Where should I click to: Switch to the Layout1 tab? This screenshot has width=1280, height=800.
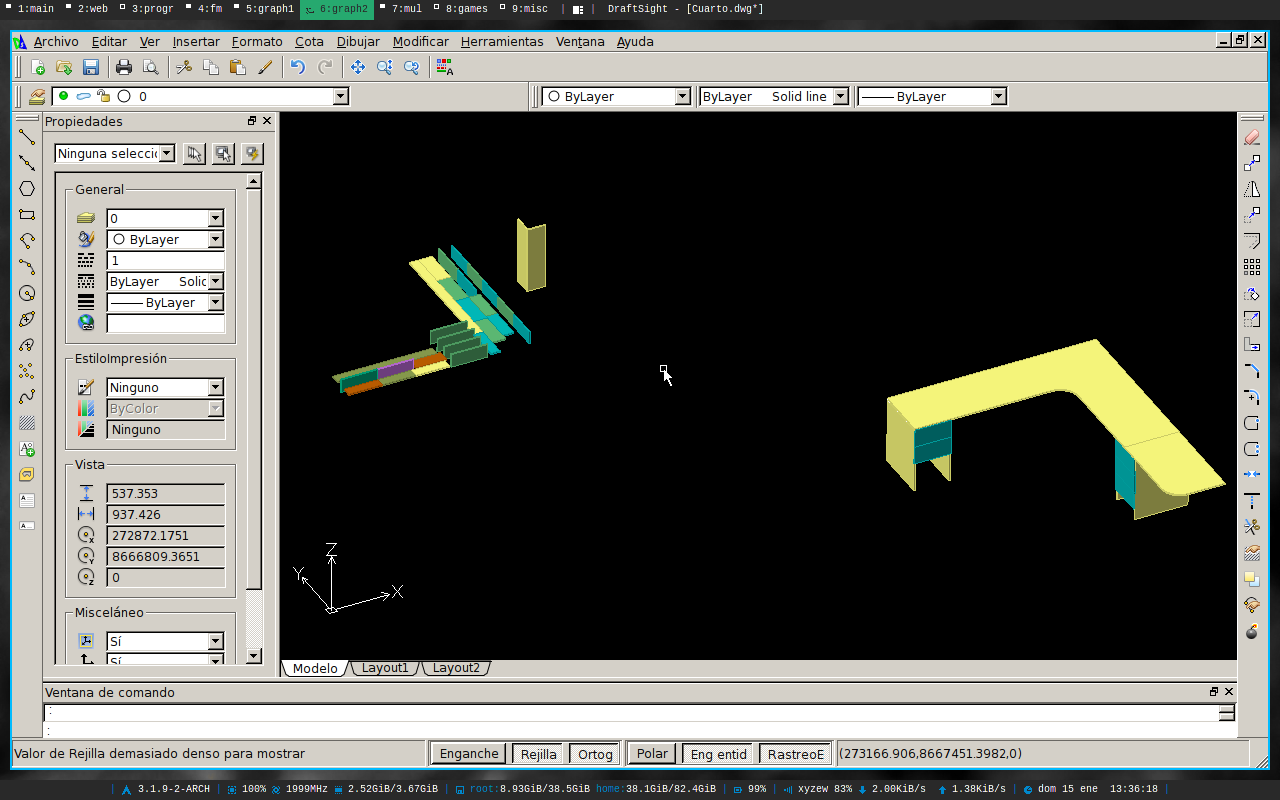click(384, 667)
